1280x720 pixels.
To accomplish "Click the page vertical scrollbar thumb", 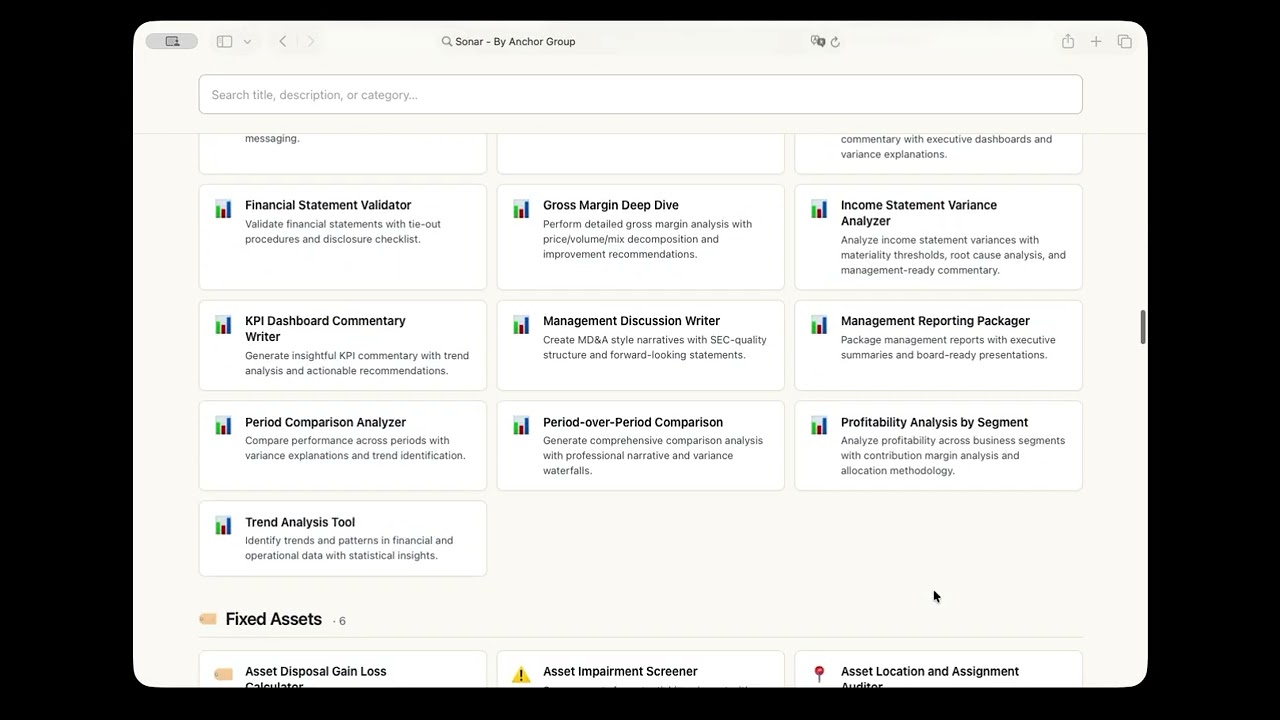I will click(x=1142, y=327).
